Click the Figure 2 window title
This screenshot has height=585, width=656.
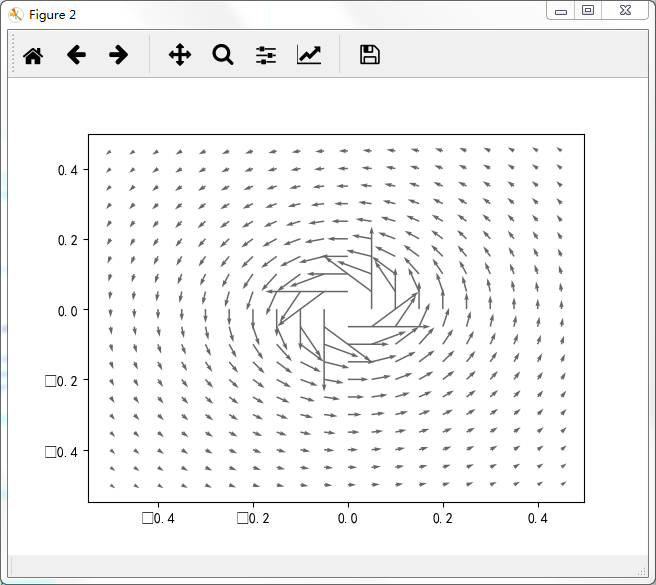click(x=52, y=15)
